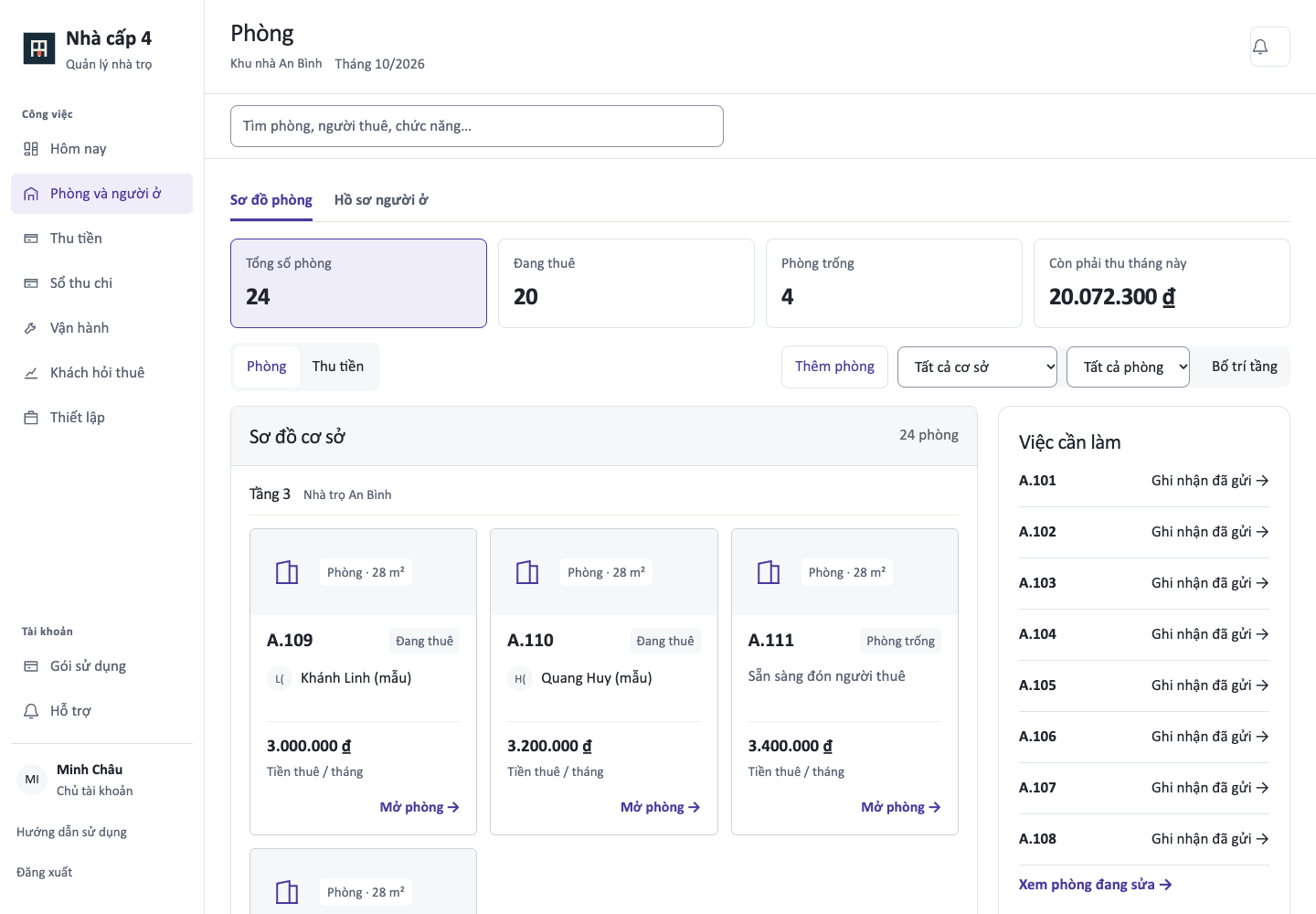Click Ghi nhận đã gửi for A.101
Image resolution: width=1316 pixels, height=914 pixels.
coord(1210,481)
